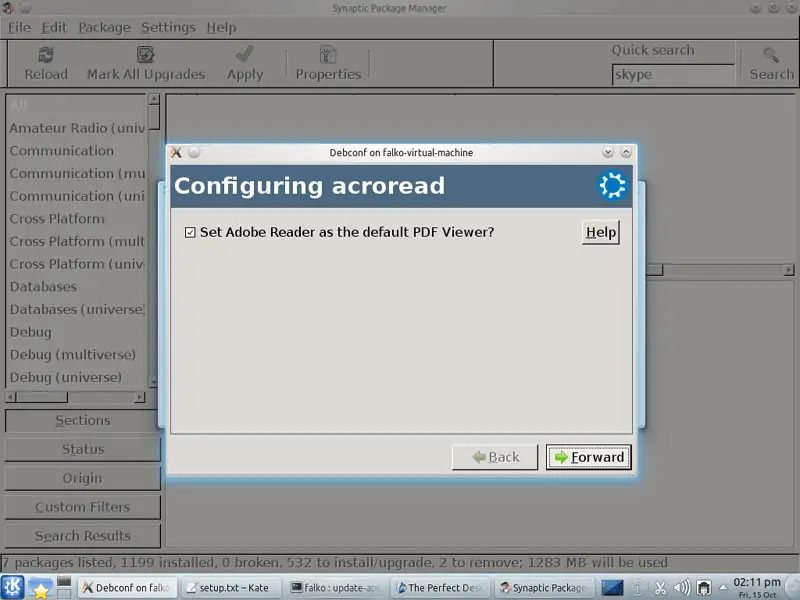Click the pager desktop switcher in taskbar
Screen dimensions: 800x600
[64, 588]
